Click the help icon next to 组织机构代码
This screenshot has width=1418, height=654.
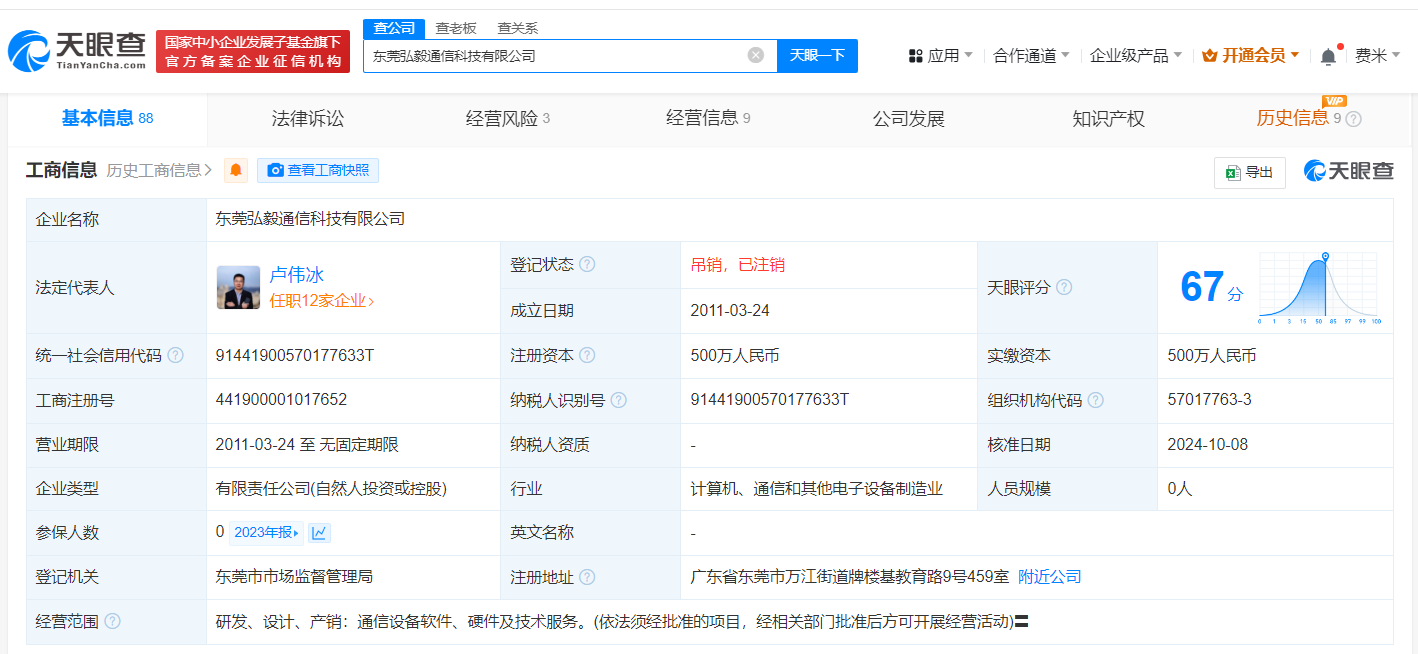click(1096, 400)
